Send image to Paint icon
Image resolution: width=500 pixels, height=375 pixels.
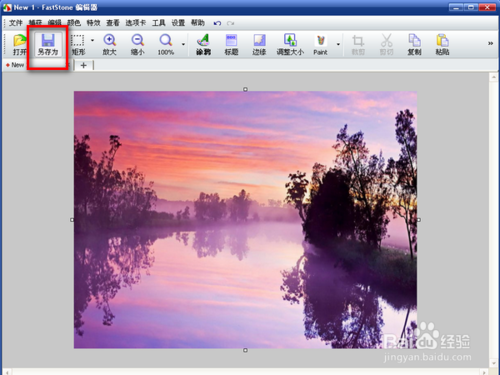tap(320, 45)
